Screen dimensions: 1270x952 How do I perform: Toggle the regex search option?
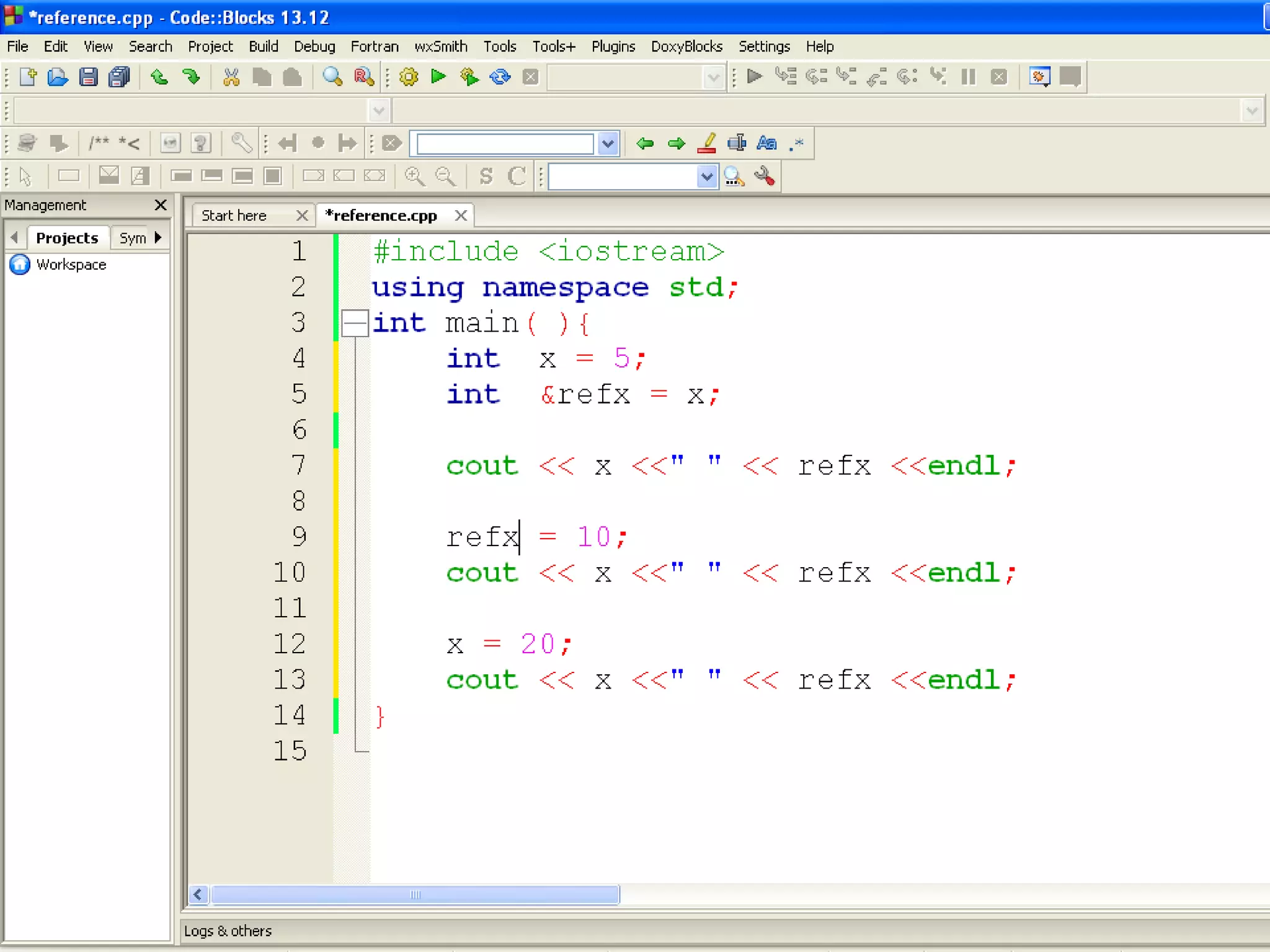pyautogui.click(x=797, y=143)
